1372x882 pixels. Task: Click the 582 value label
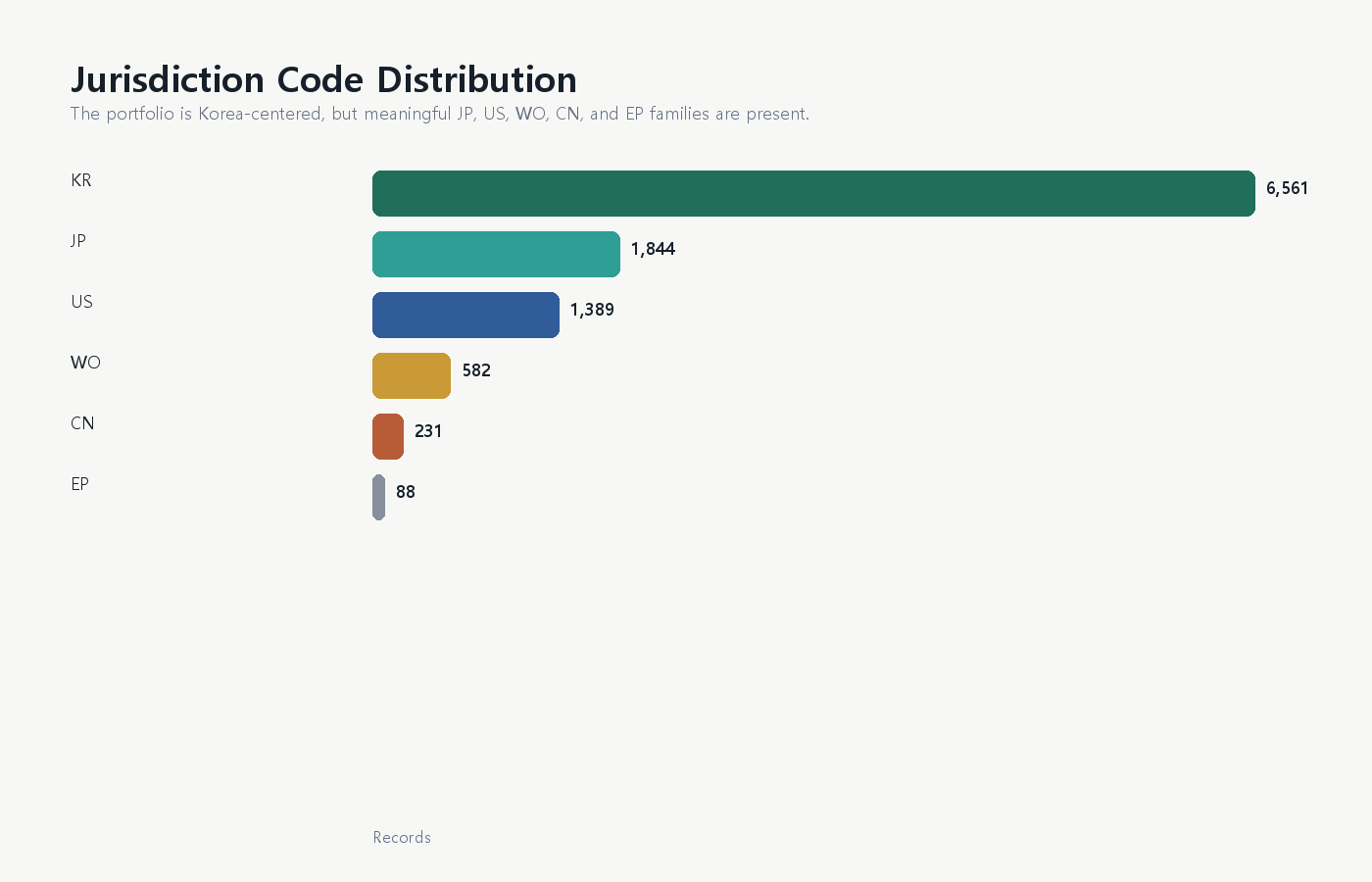(476, 370)
